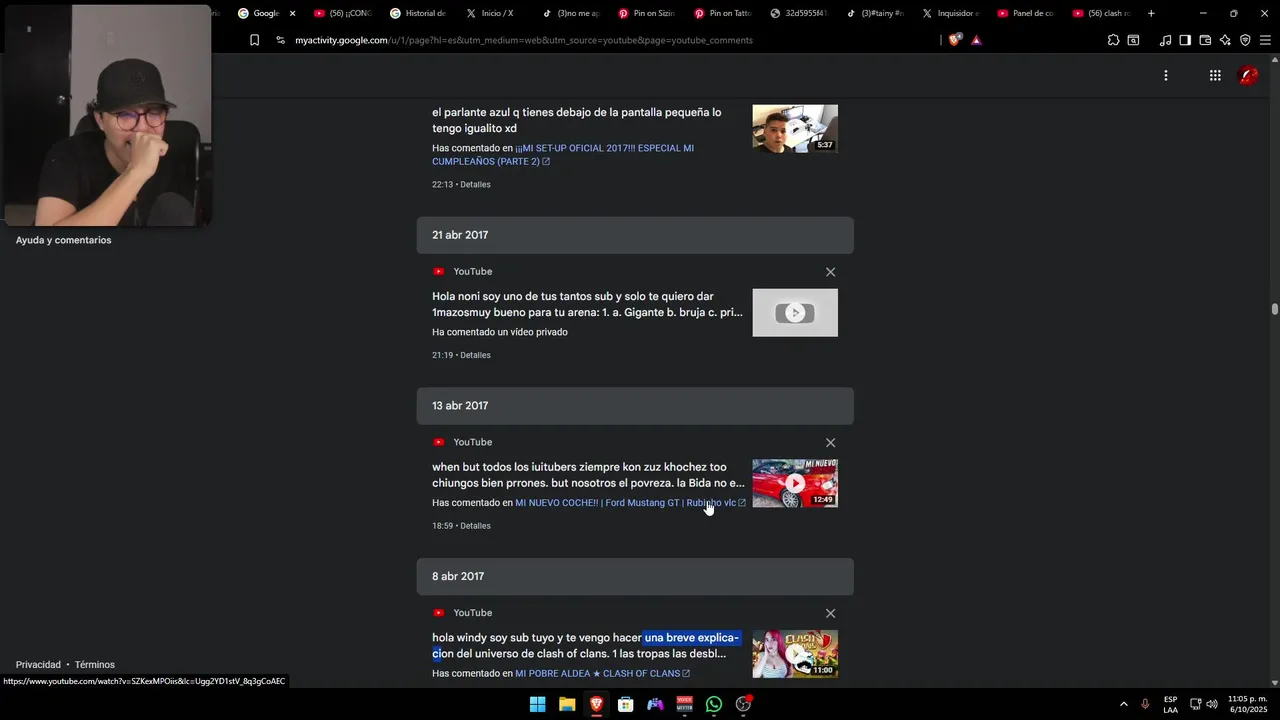Click the 8 abr 2017 date header
This screenshot has width=1280, height=720.
[x=635, y=577]
